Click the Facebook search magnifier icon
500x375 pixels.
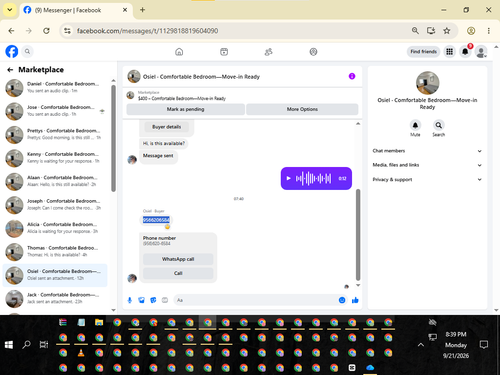[27, 51]
